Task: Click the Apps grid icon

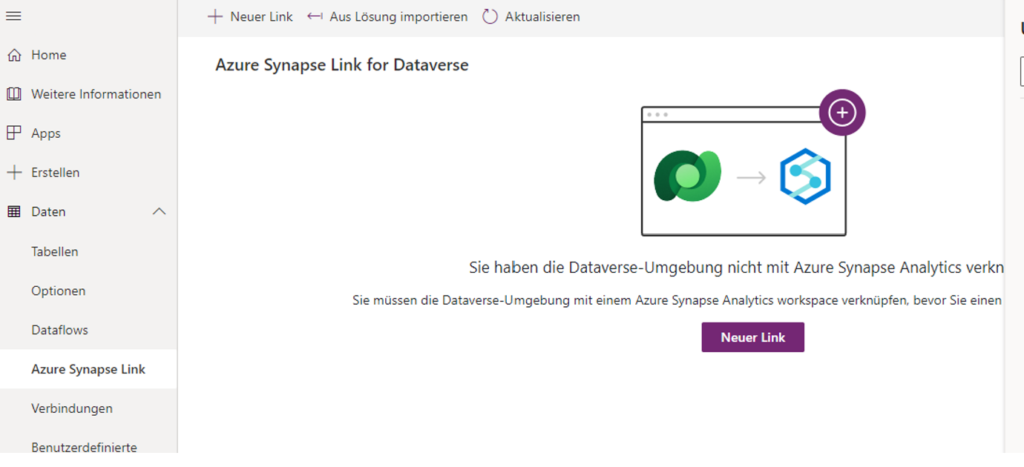Action: 14,134
